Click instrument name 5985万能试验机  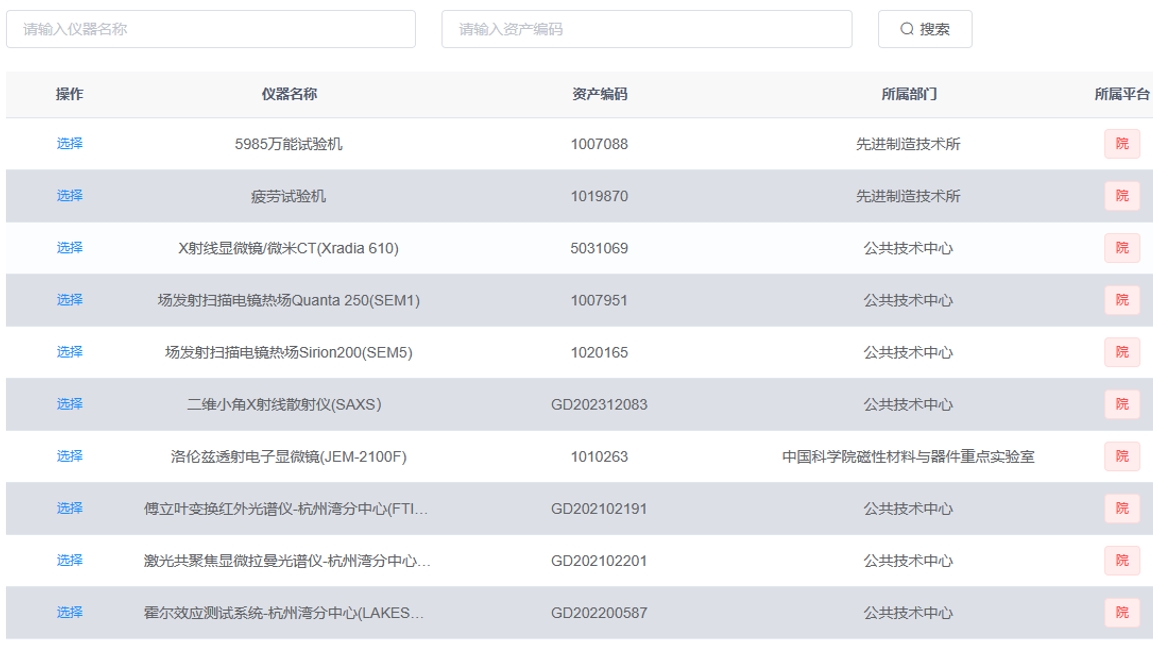click(288, 144)
